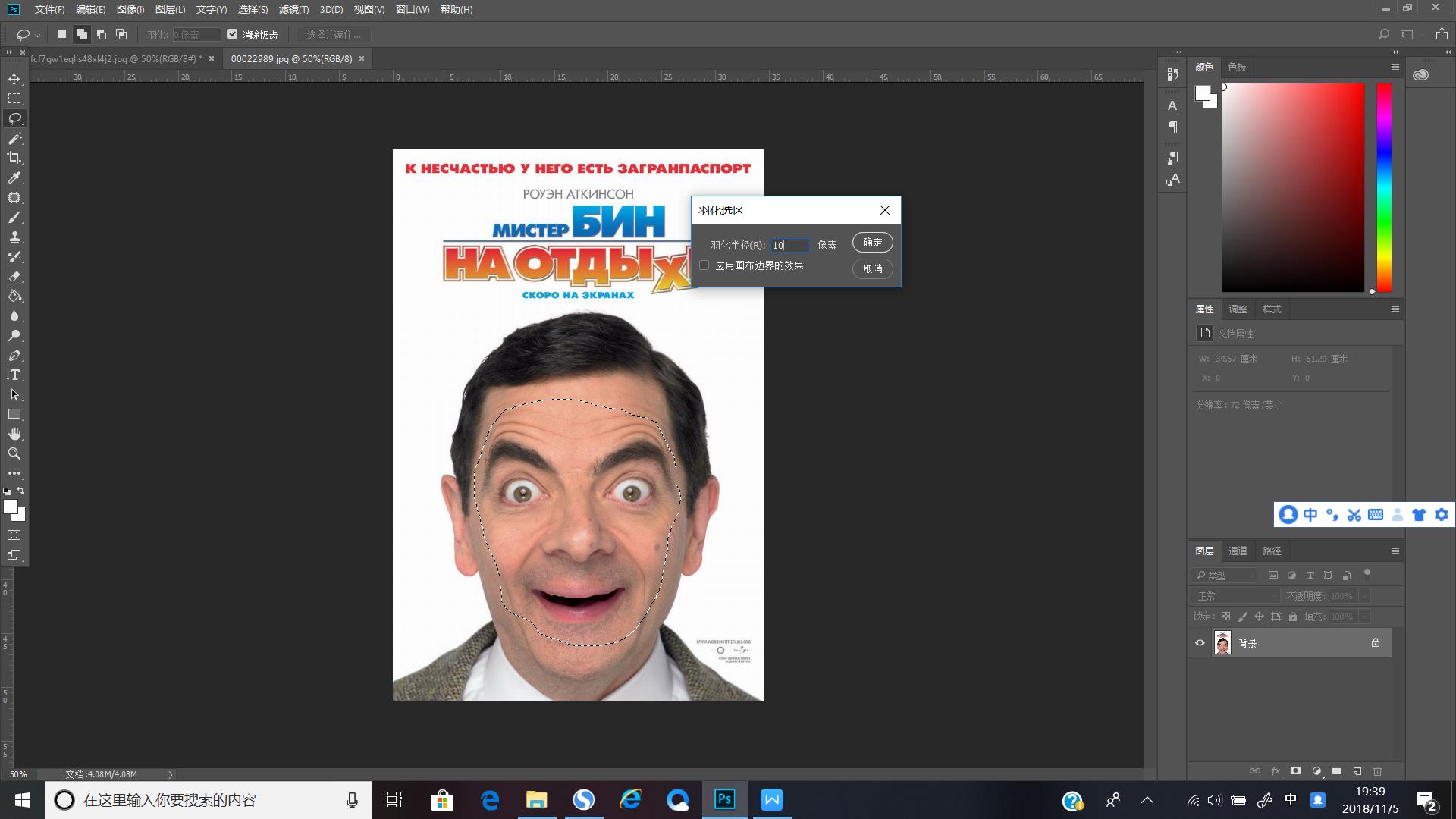1456x819 pixels.
Task: Switch to the 通道 tab
Action: (x=1238, y=551)
